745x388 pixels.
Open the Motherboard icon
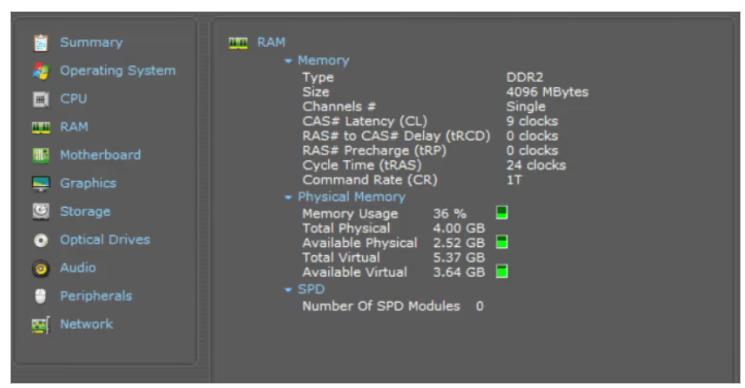point(41,155)
